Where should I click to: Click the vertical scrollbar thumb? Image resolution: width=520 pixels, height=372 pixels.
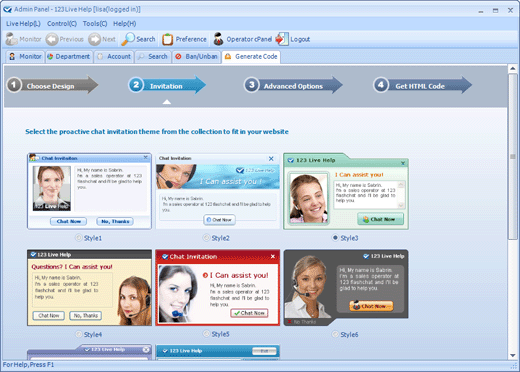click(x=513, y=157)
